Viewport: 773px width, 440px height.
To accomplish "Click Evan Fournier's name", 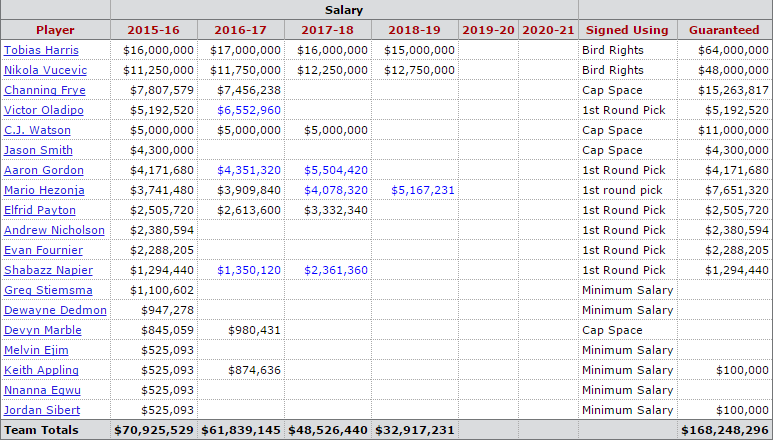I will click(43, 250).
